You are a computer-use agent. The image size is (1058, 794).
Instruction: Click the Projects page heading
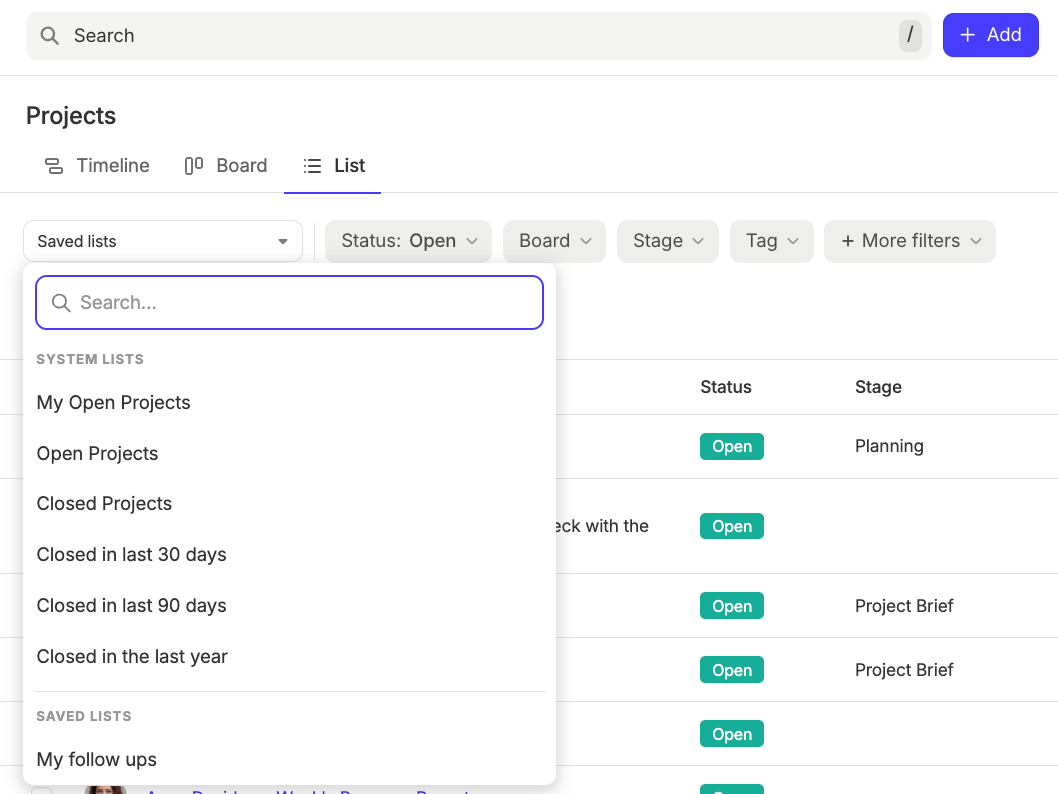(x=71, y=116)
